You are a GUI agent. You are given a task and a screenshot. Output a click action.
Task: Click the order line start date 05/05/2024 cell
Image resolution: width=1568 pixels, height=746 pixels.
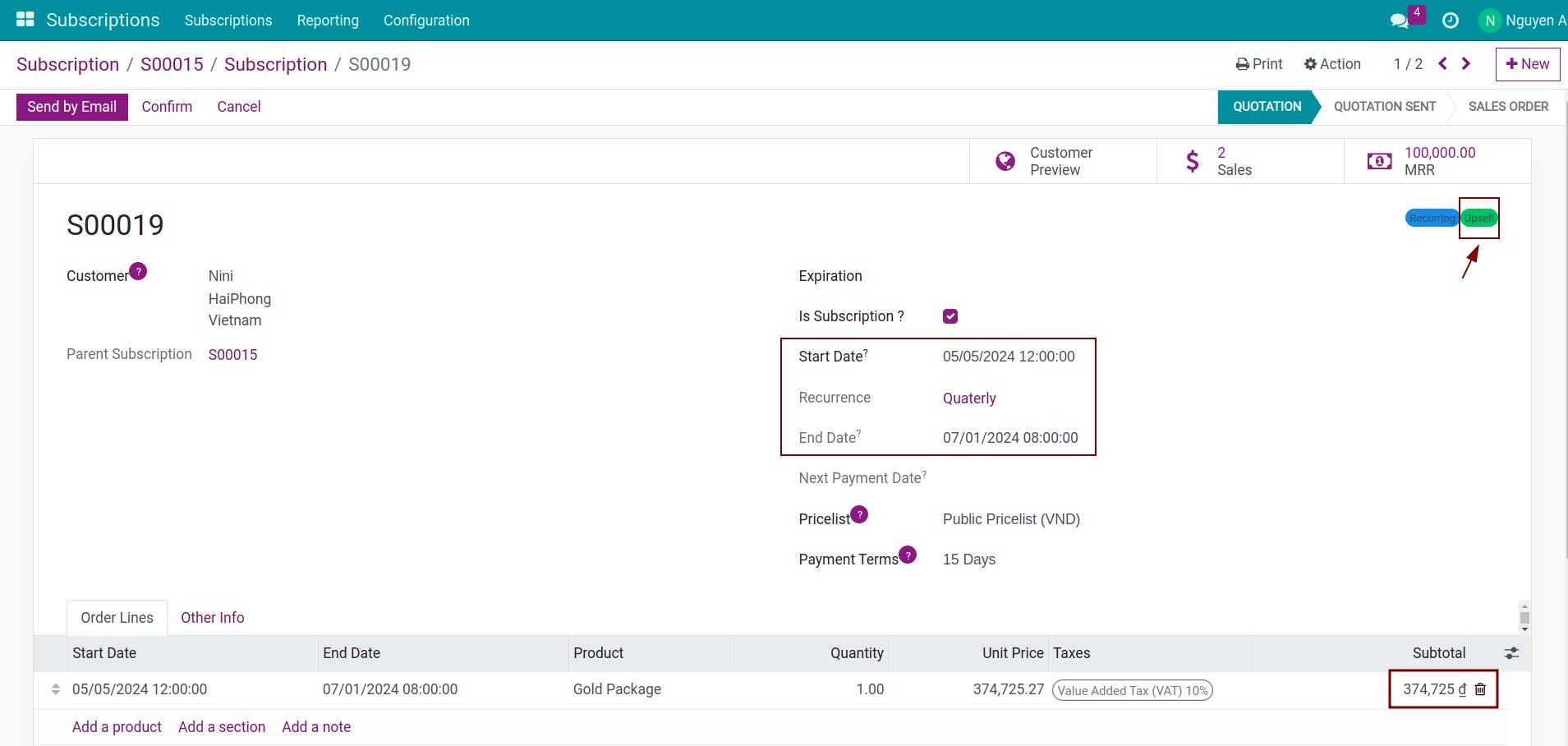tap(140, 689)
